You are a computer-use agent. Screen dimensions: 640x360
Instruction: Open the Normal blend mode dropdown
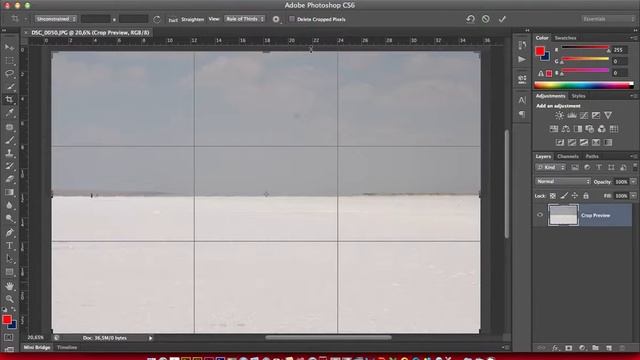563,181
